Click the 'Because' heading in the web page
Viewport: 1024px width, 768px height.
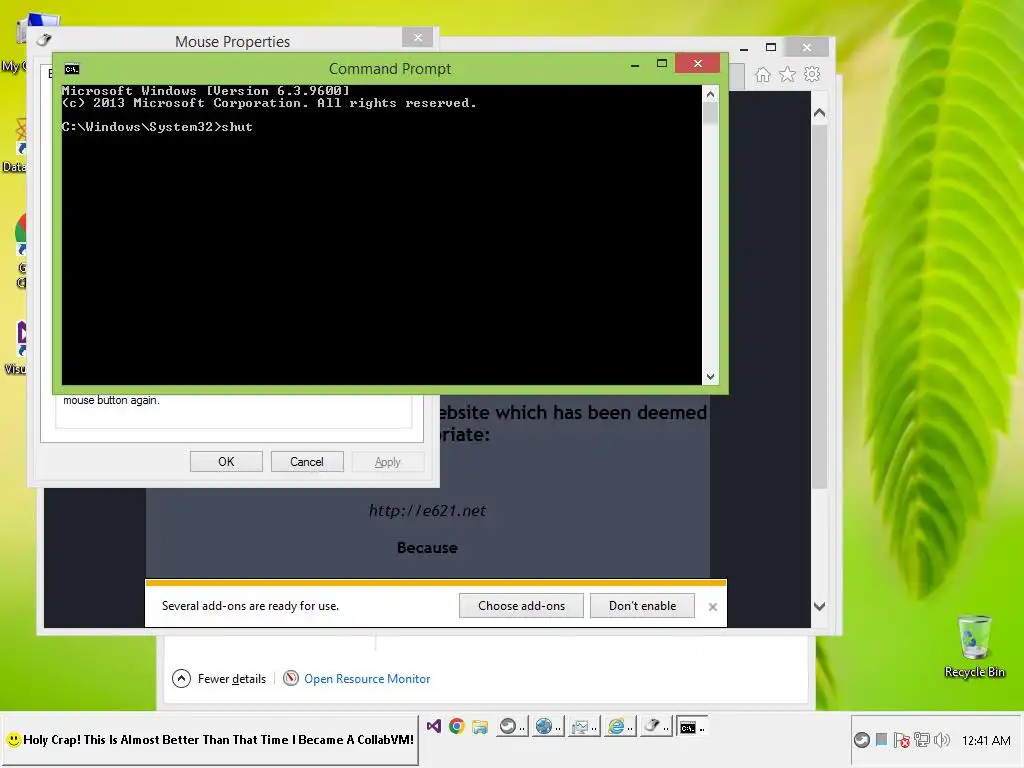click(427, 548)
